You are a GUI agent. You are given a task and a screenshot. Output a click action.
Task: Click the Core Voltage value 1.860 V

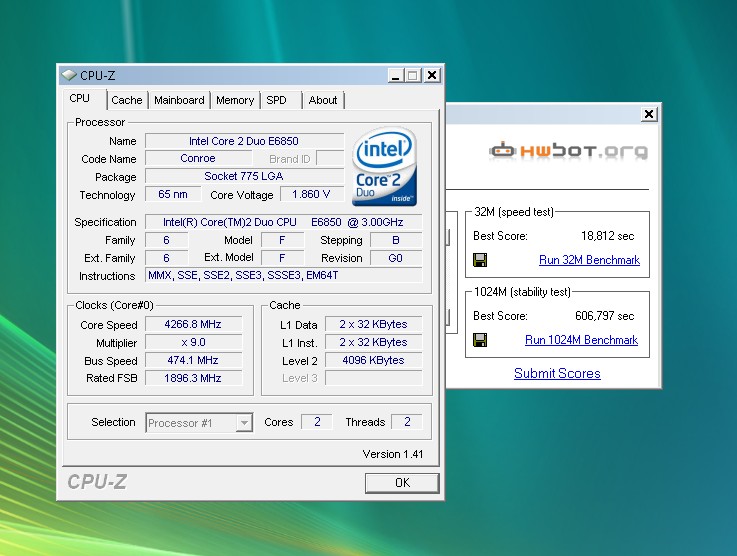click(x=312, y=194)
